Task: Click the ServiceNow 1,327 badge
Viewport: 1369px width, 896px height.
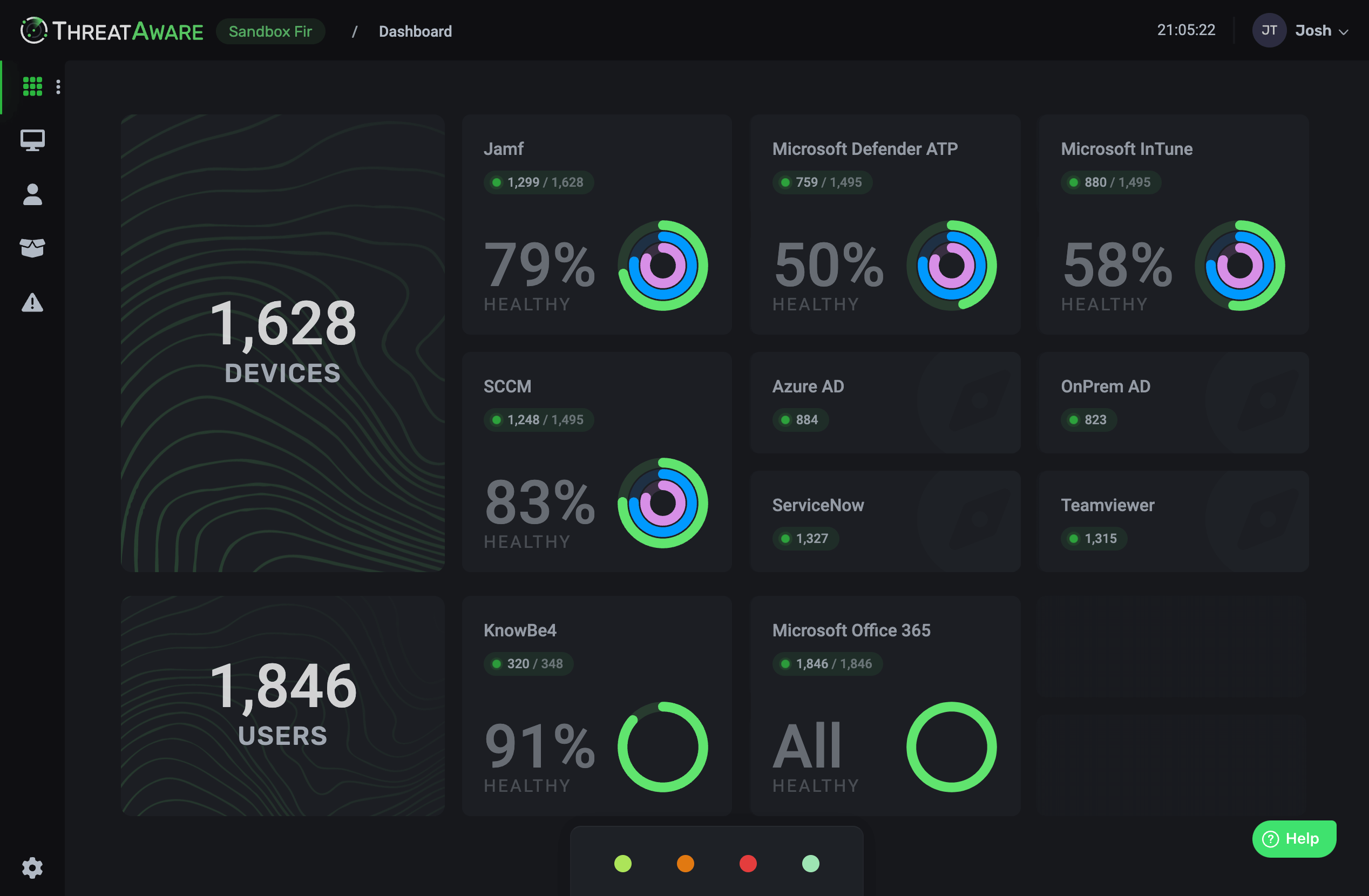Action: 806,538
